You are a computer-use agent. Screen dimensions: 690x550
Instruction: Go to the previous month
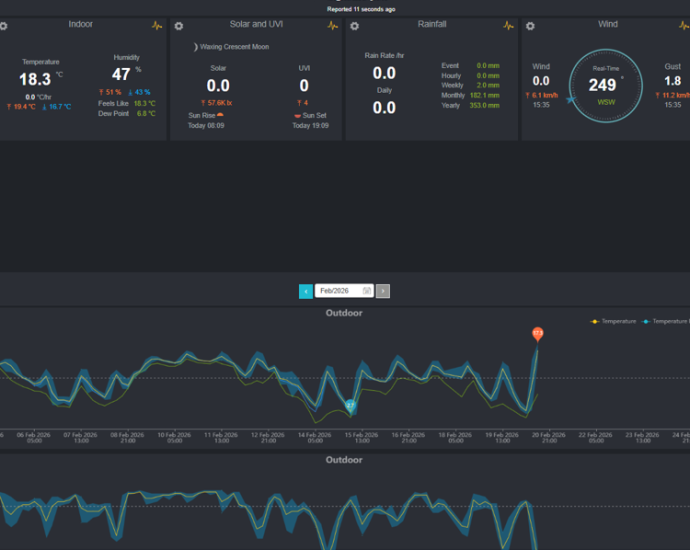click(306, 291)
